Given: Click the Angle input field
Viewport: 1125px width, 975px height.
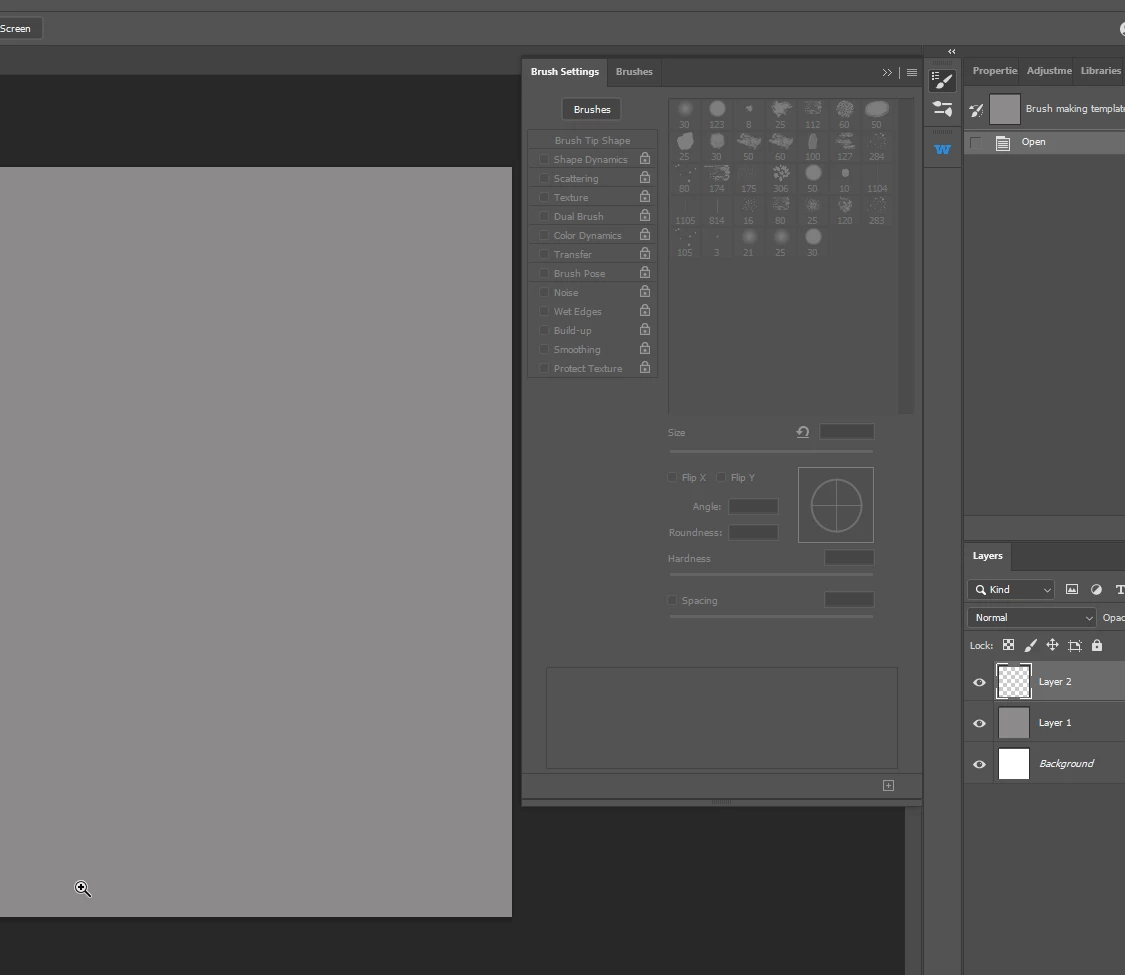Looking at the screenshot, I should (x=753, y=507).
